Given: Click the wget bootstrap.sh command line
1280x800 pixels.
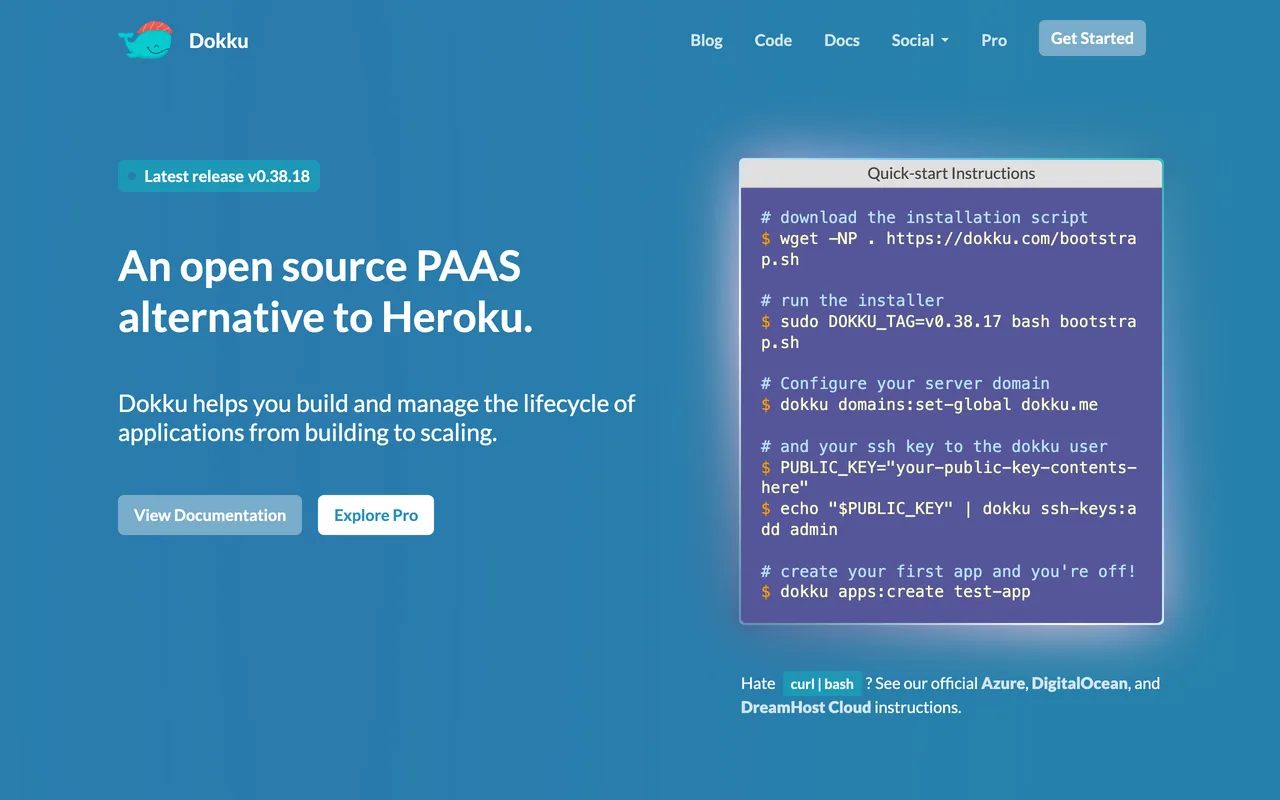Looking at the screenshot, I should 949,249.
